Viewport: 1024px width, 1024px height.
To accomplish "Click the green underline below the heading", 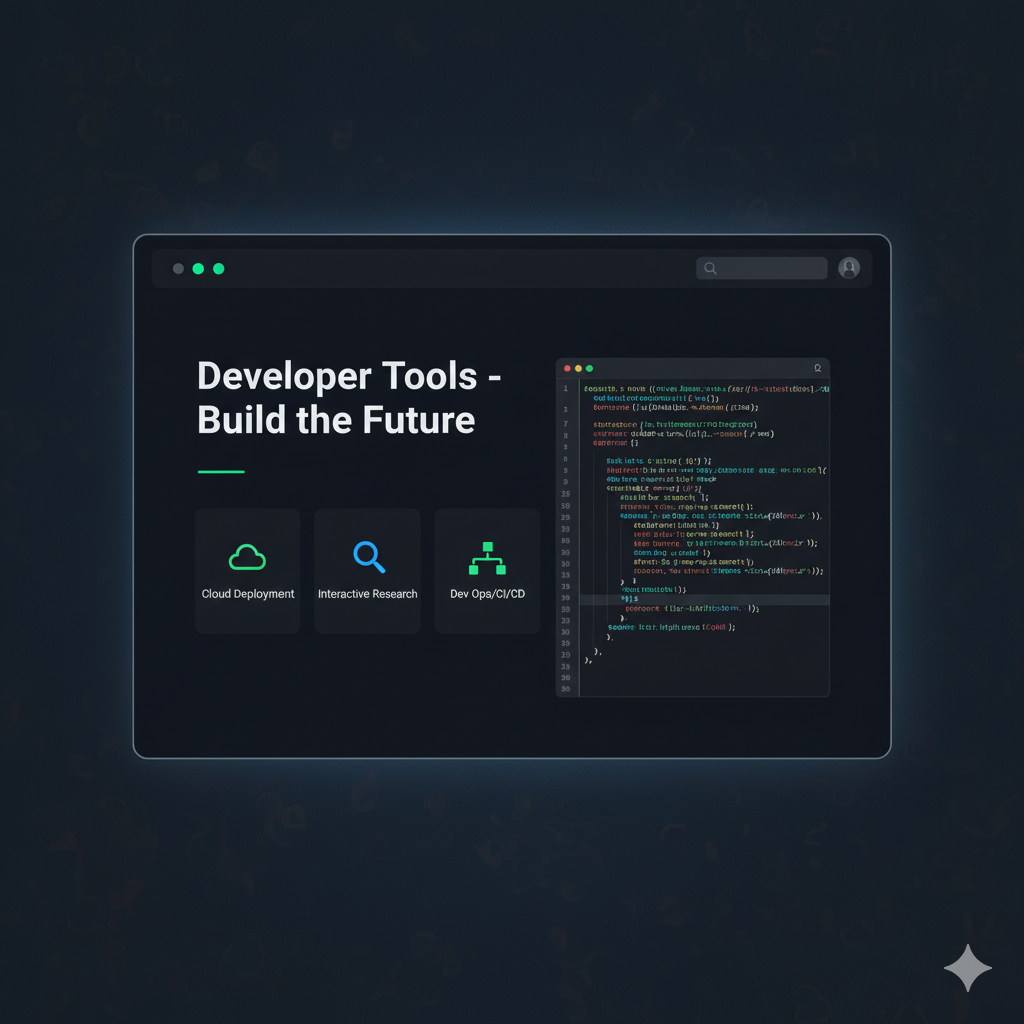I will (220, 471).
